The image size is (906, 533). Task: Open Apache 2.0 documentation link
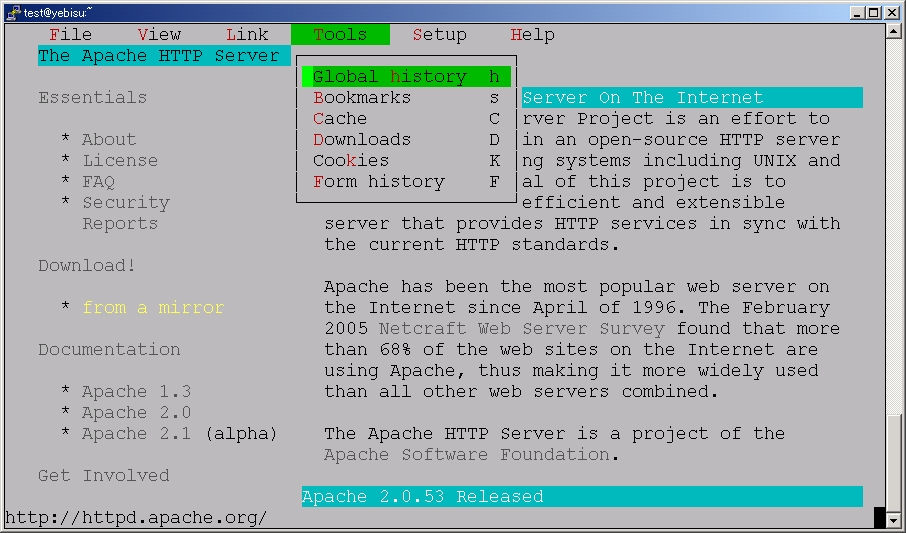click(x=136, y=412)
